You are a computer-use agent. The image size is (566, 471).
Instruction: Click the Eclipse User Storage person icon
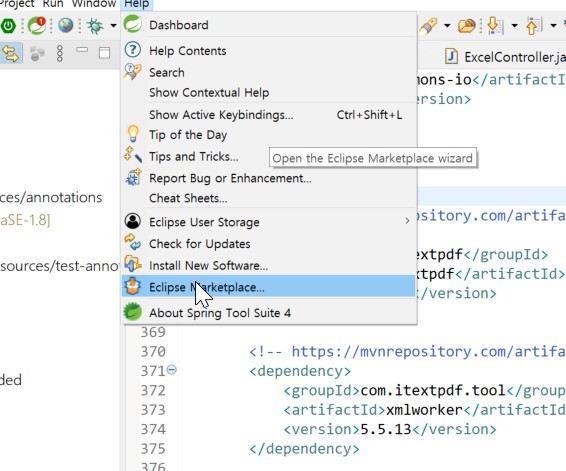tap(132, 221)
